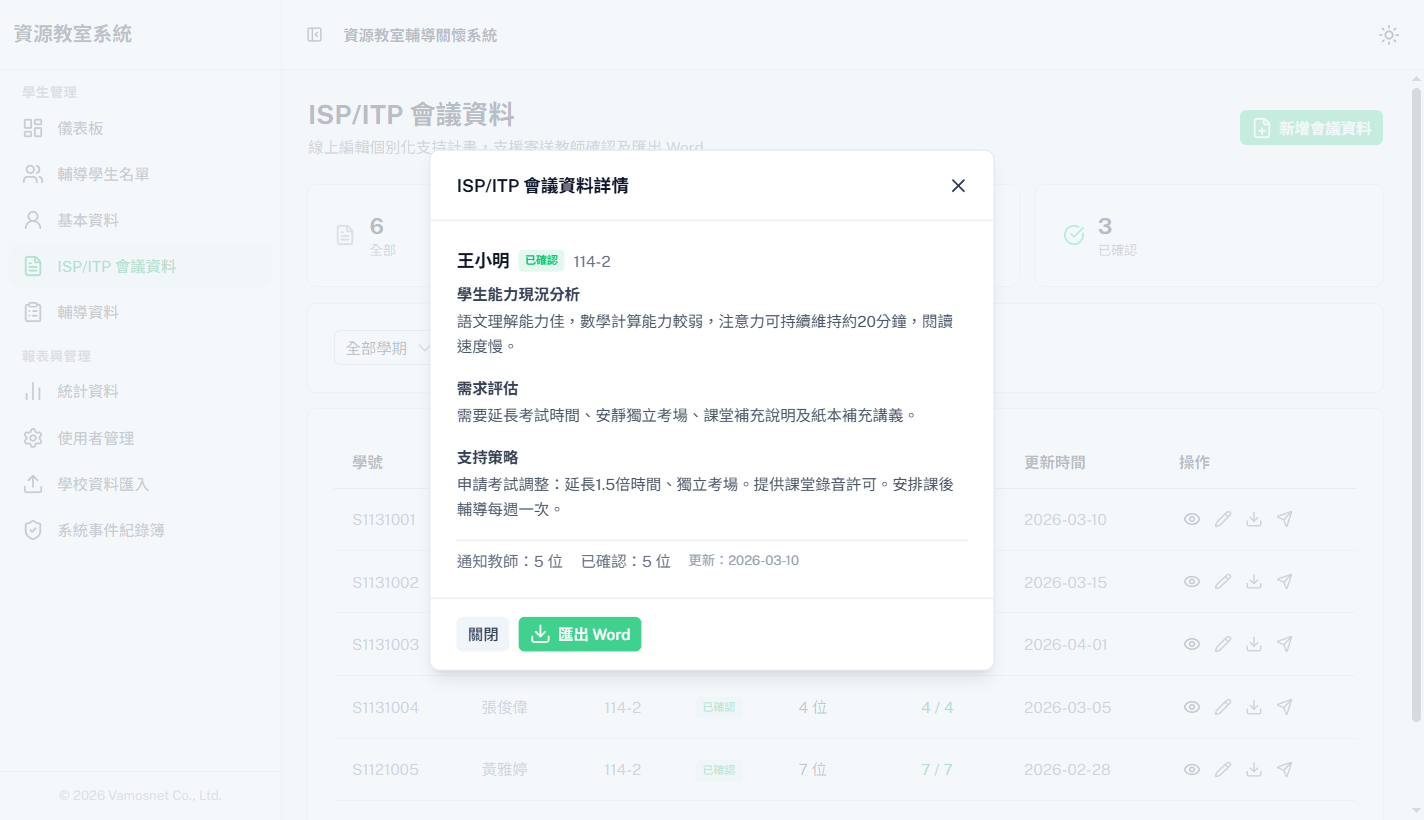
Task: Edit pencil icon for 張俊偉 row
Action: point(1223,707)
